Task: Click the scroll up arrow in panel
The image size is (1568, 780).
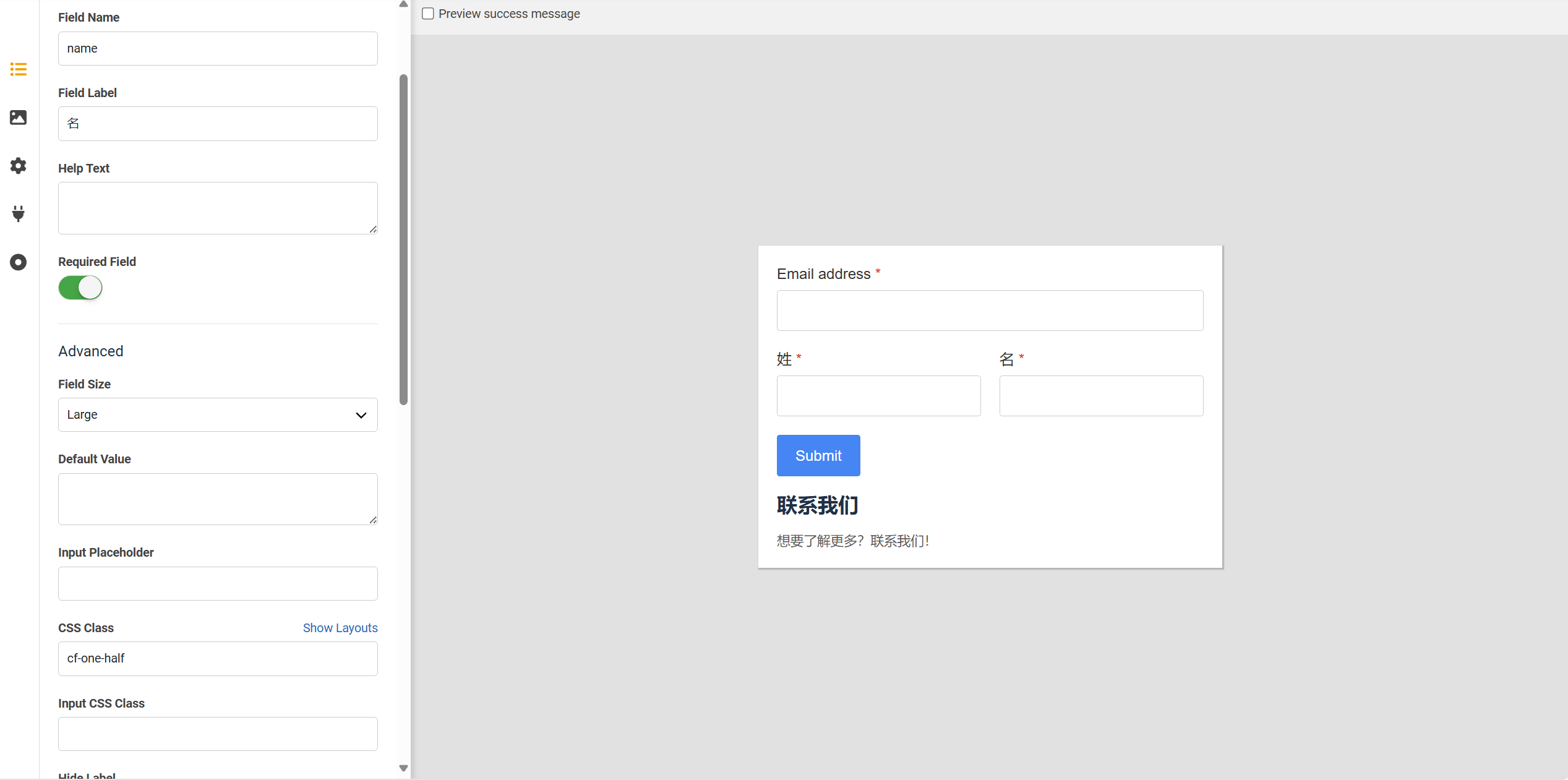Action: pos(403,4)
